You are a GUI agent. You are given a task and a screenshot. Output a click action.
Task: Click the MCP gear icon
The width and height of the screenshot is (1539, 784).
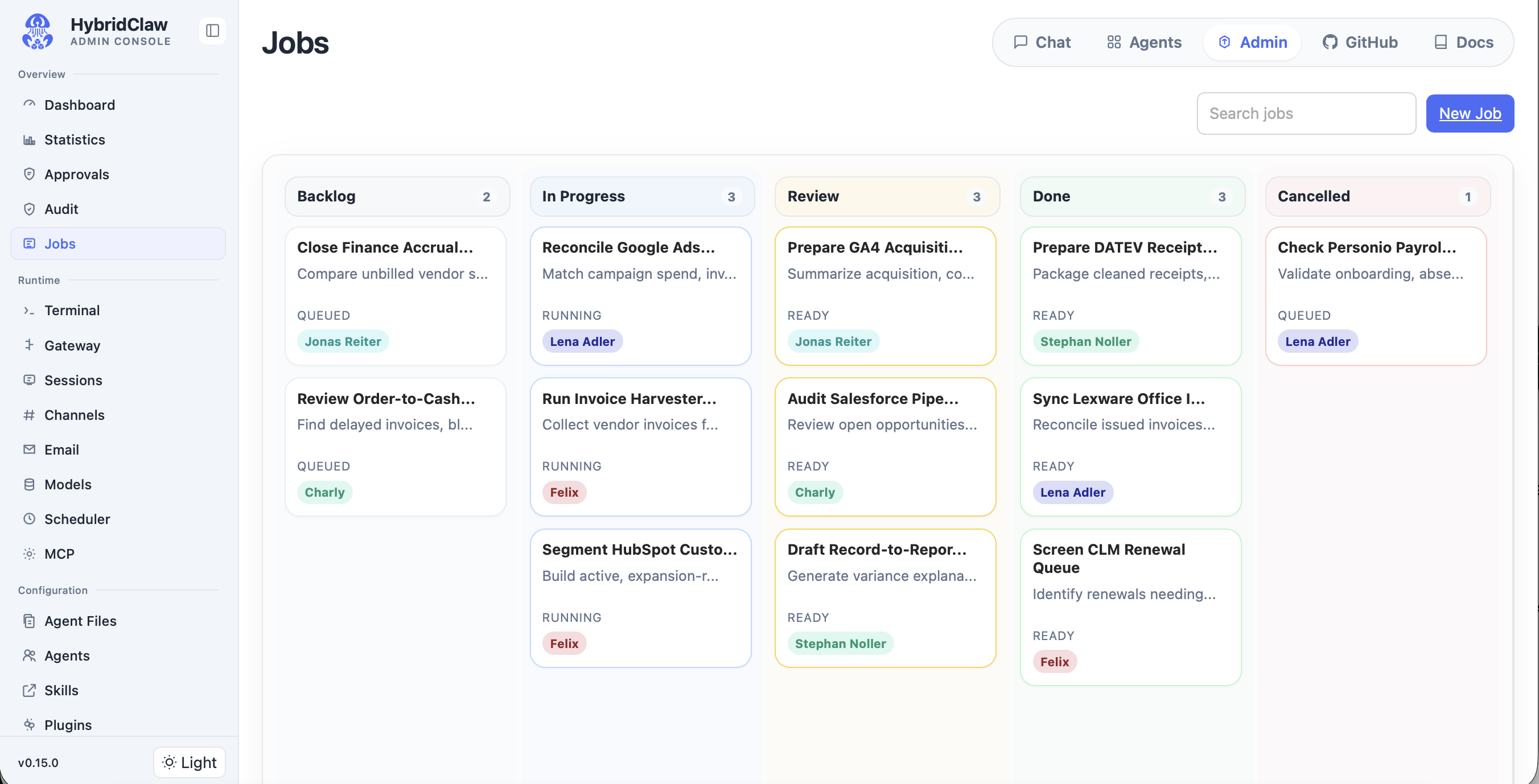point(29,553)
